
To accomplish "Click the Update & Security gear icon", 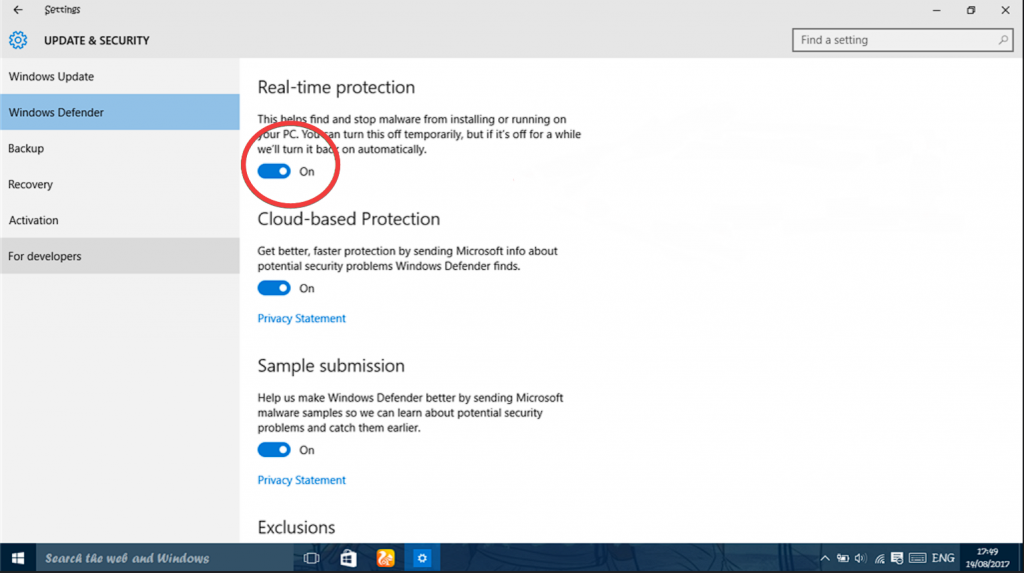I will click(x=18, y=41).
